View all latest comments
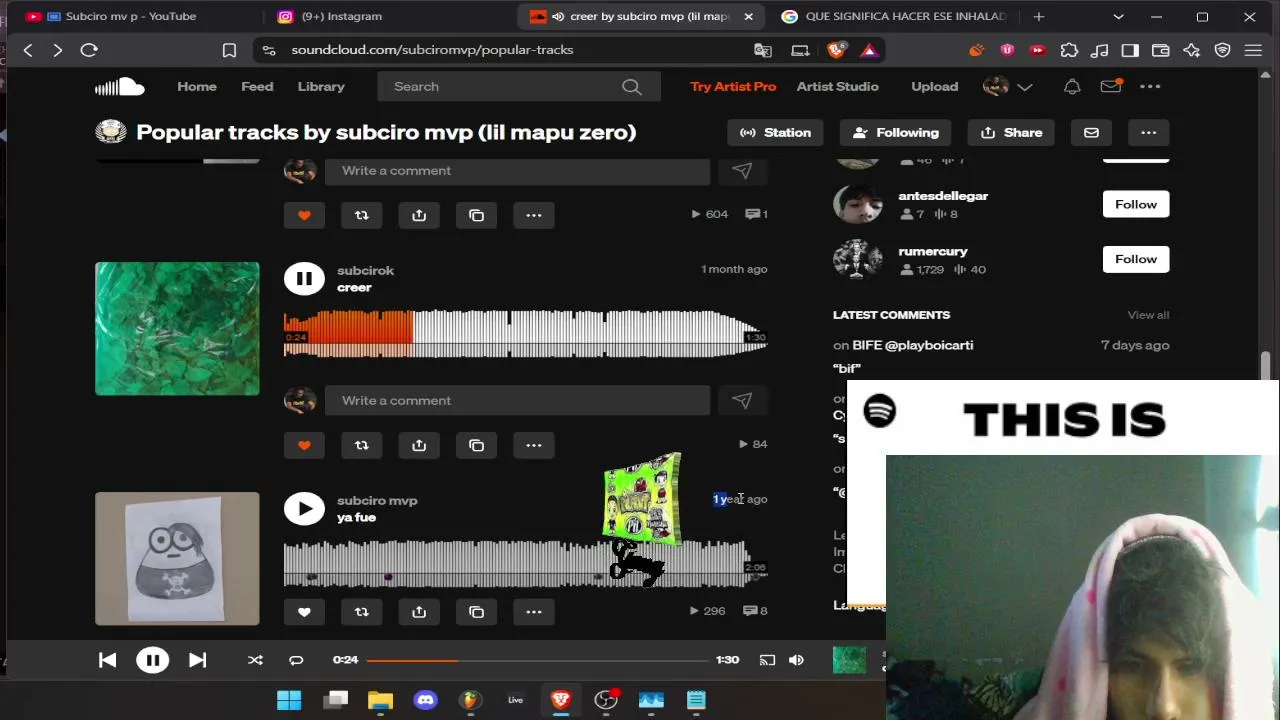This screenshot has height=720, width=1280. pos(1148,315)
